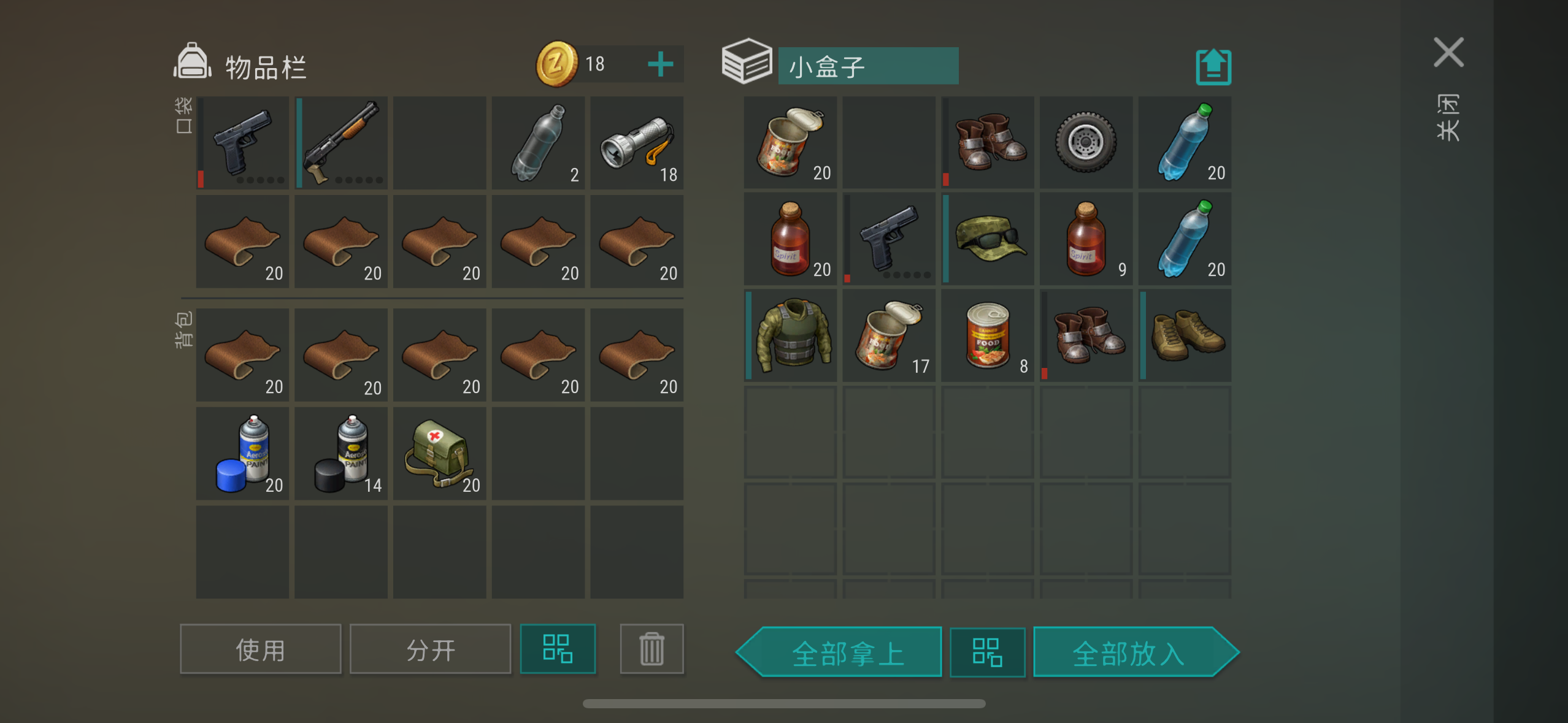
Task: Click the 小盒子 box name field
Action: pyautogui.click(x=868, y=66)
